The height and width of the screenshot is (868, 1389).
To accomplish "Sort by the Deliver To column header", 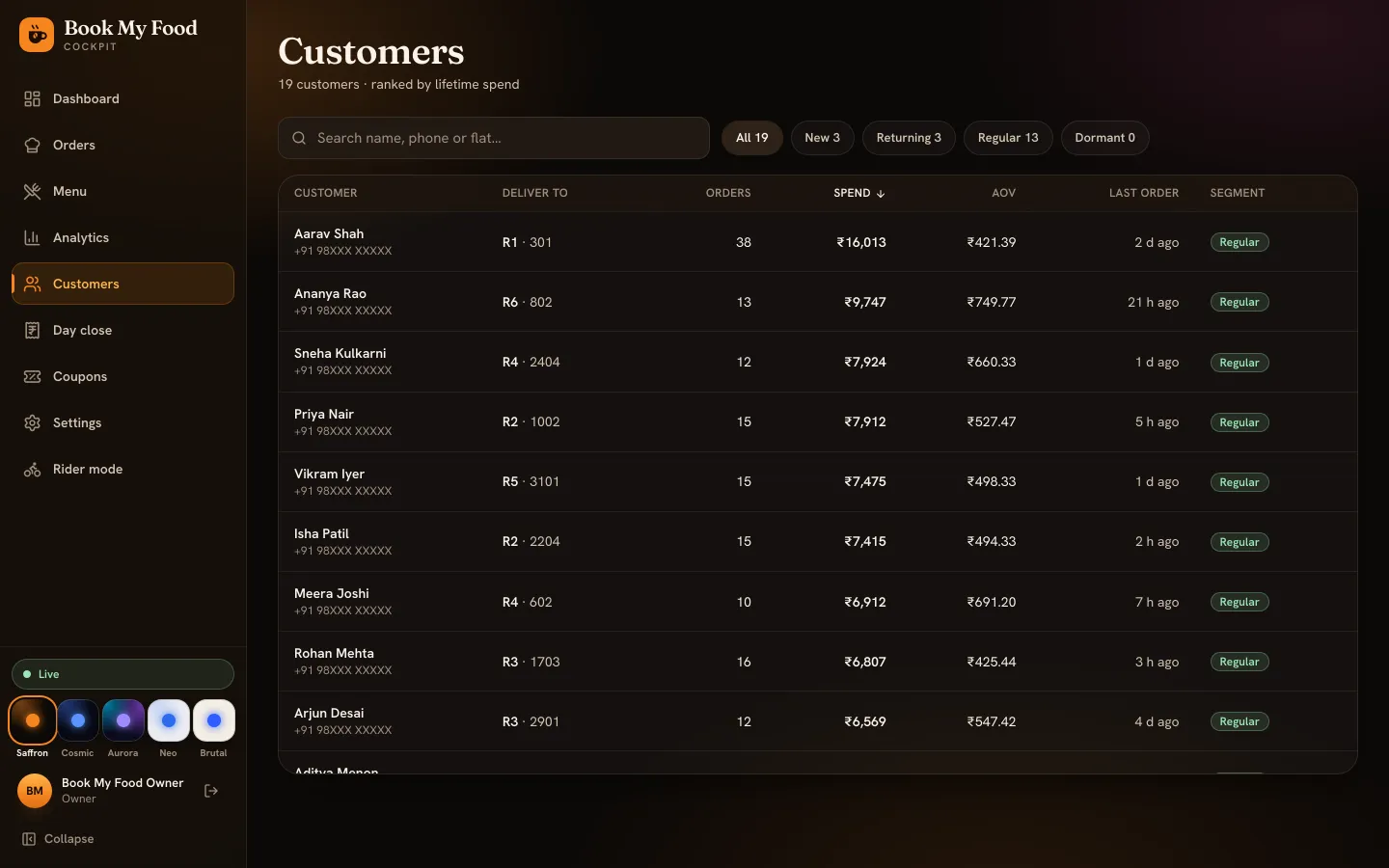I will coord(534,193).
